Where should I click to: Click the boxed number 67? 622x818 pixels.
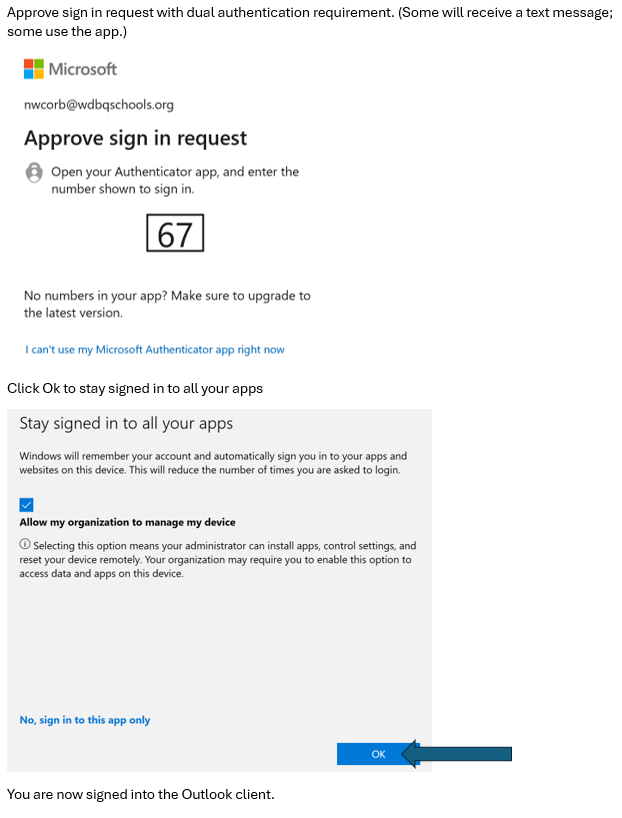175,234
